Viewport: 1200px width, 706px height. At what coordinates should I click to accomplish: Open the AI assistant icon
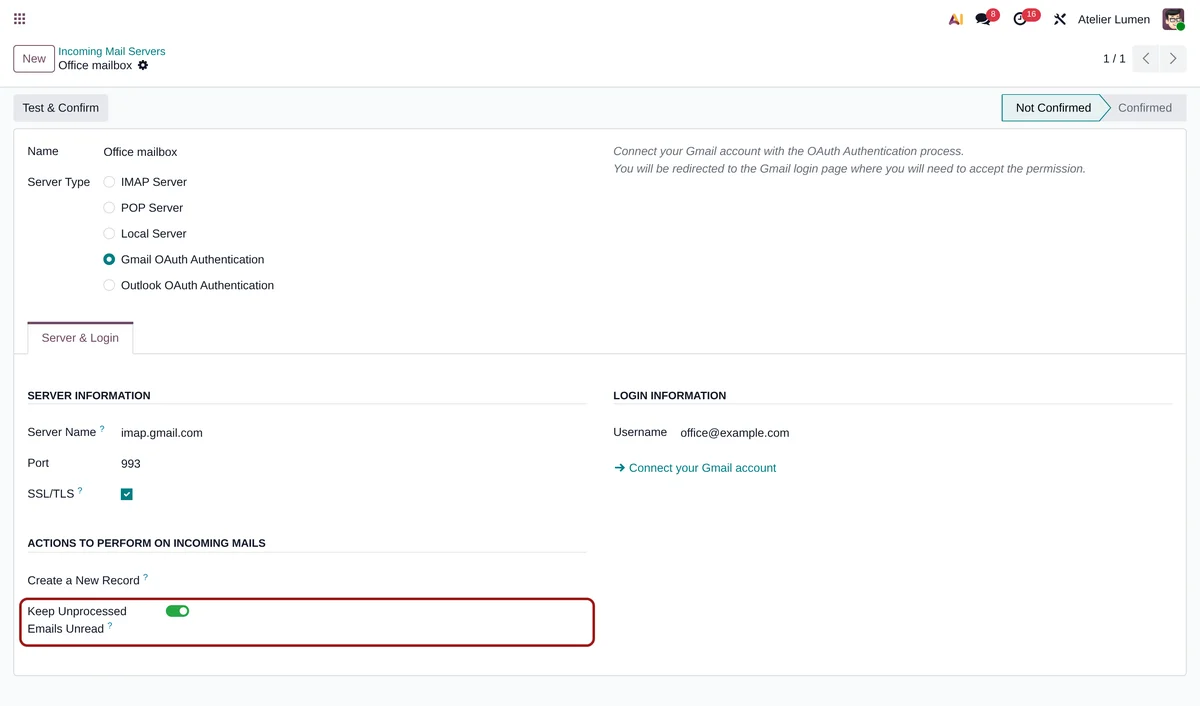[x=956, y=19]
